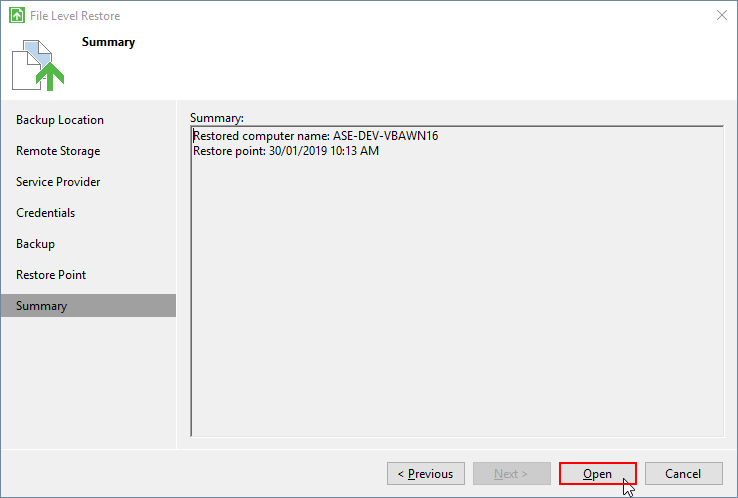
Task: Click the Veeam icon in the title bar
Action: [17, 15]
